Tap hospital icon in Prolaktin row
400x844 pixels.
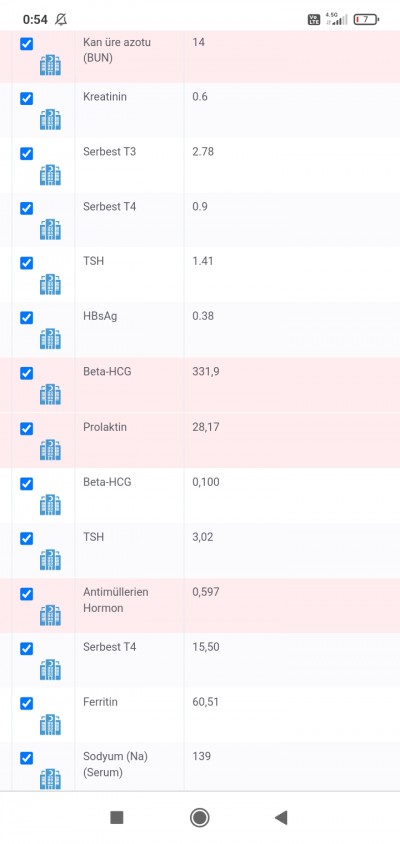coord(50,450)
